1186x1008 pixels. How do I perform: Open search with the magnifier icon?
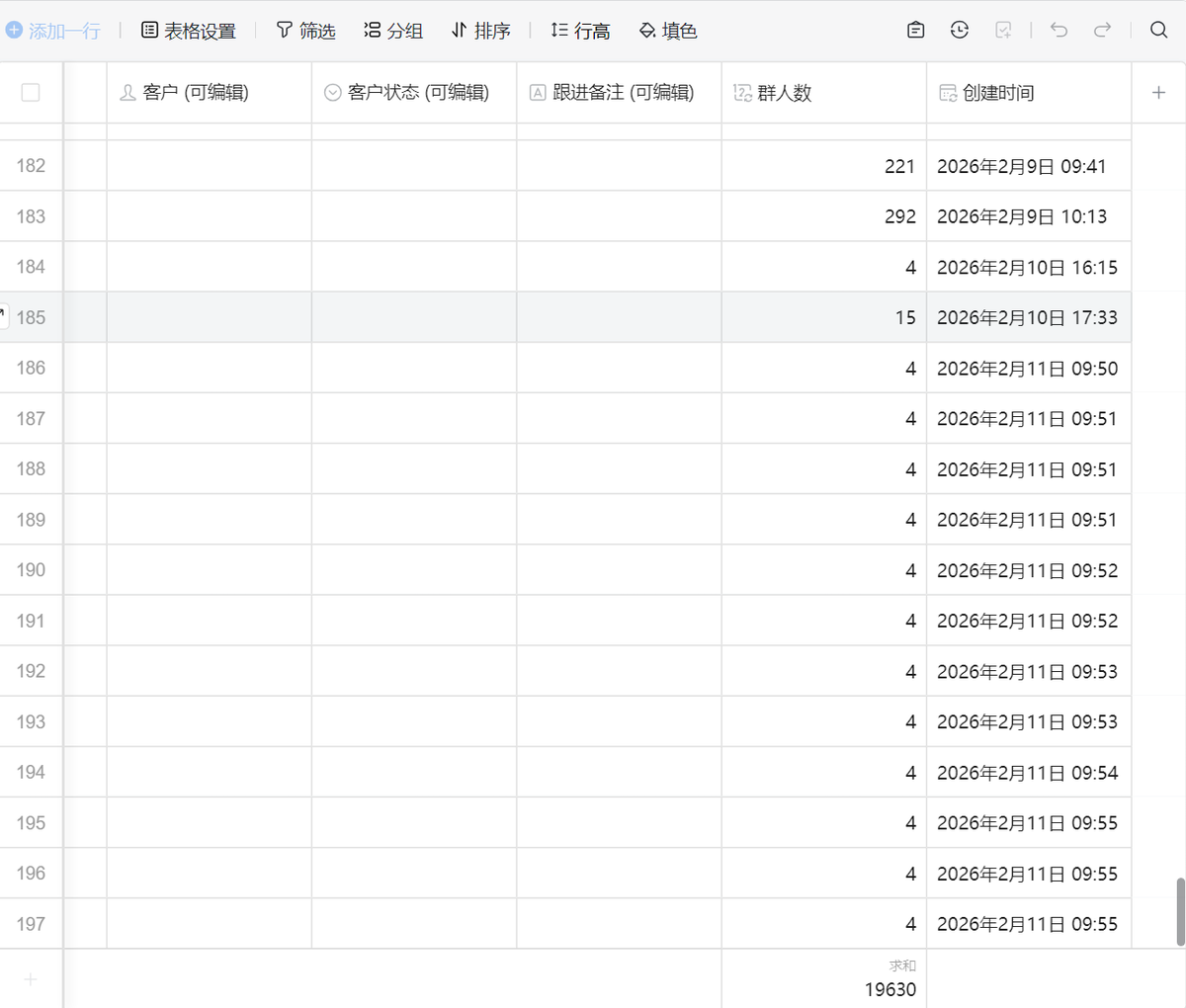point(1159,30)
